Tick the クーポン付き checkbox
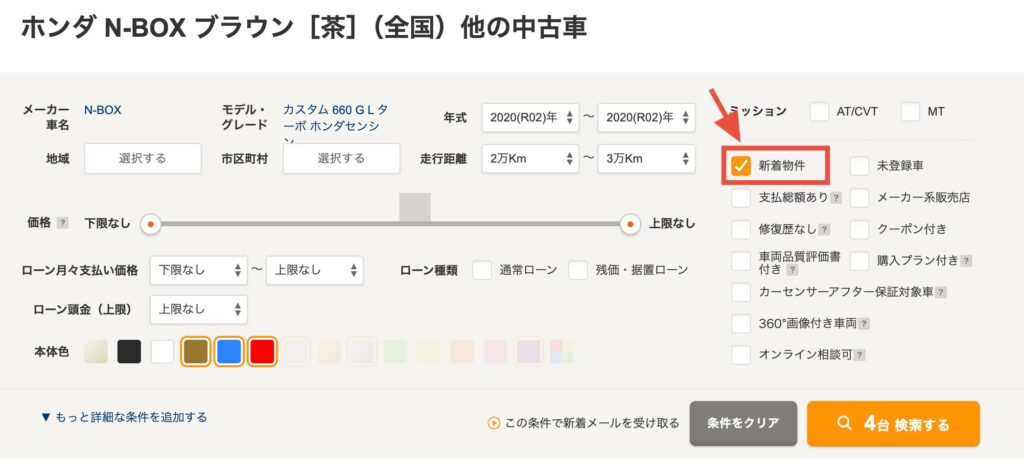The image size is (1024, 473). [859, 229]
